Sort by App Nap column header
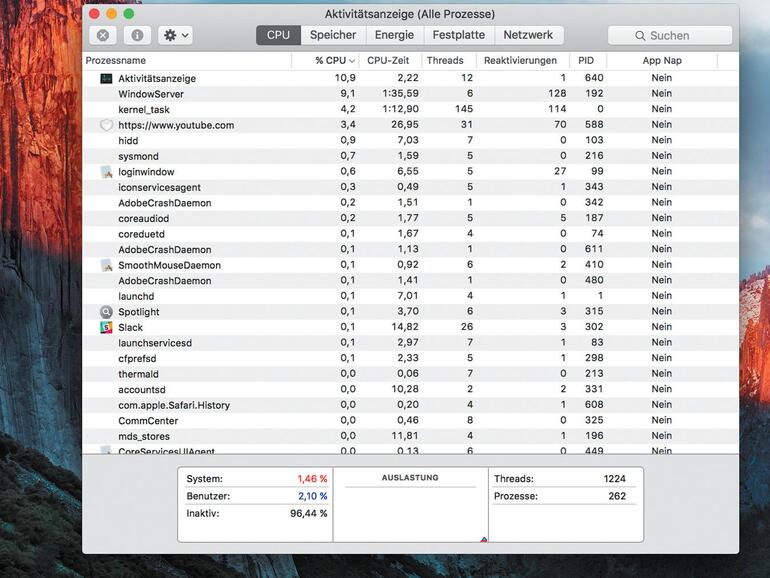The width and height of the screenshot is (770, 578). [662, 61]
